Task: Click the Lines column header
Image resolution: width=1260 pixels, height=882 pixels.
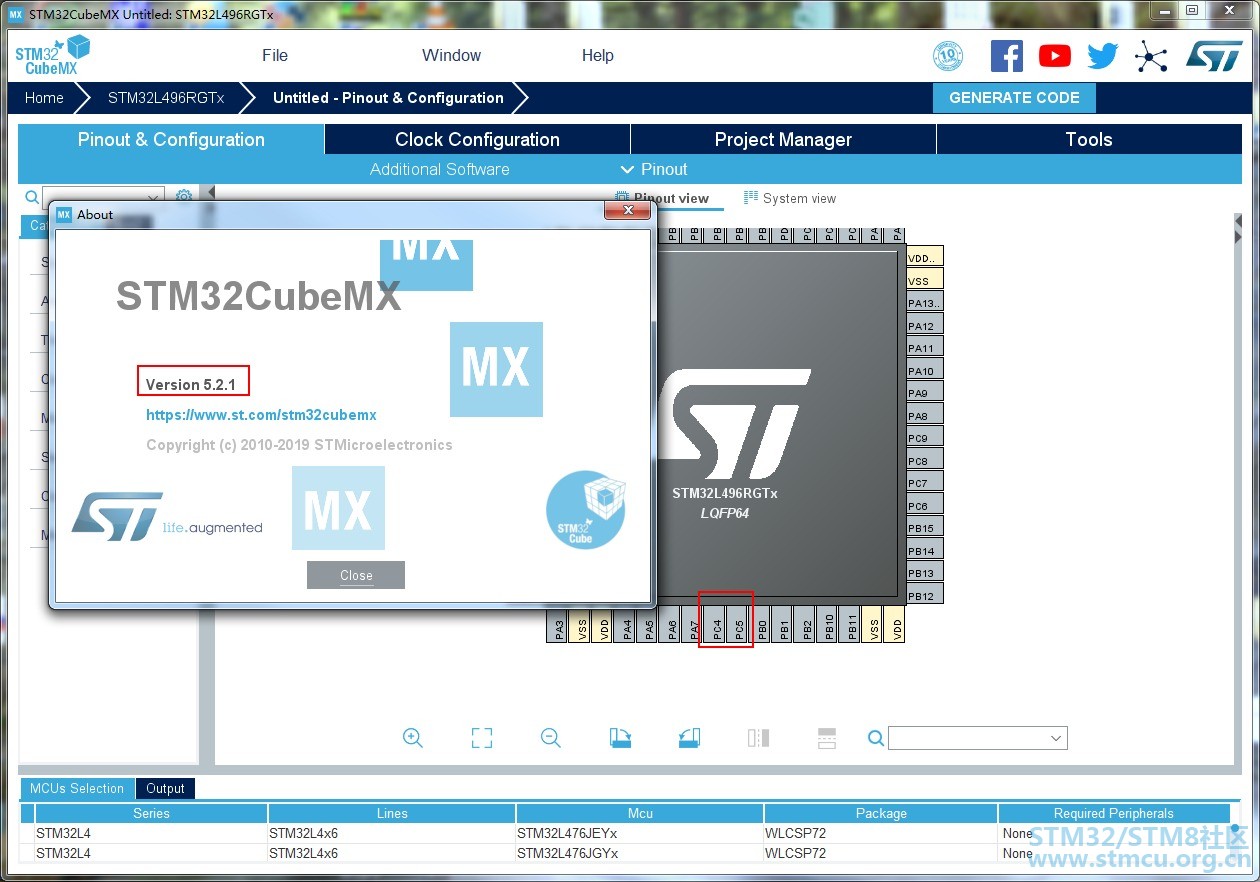Action: pyautogui.click(x=392, y=813)
